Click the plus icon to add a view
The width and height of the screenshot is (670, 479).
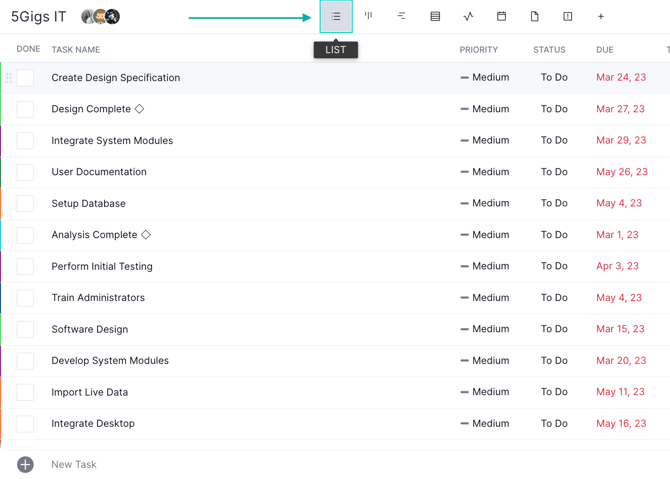[x=600, y=16]
